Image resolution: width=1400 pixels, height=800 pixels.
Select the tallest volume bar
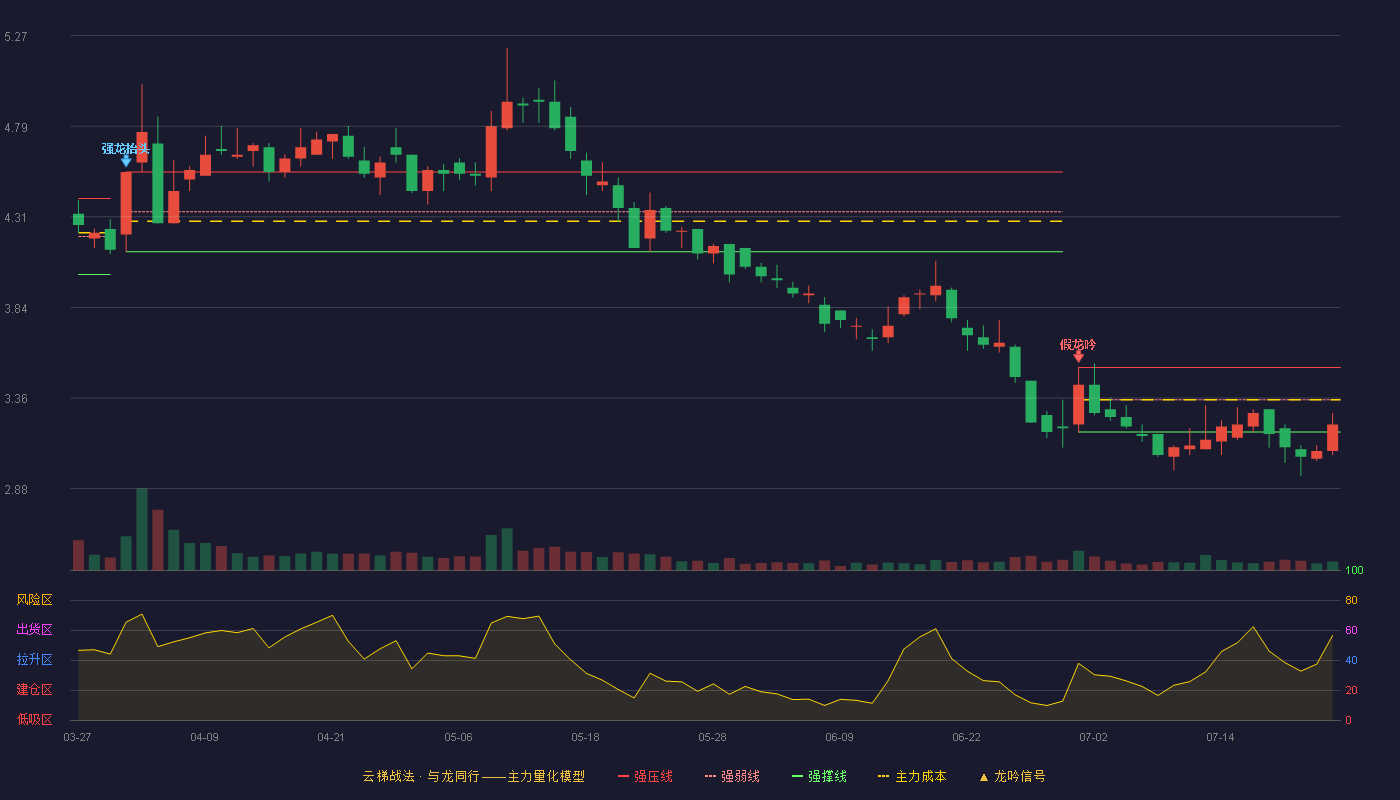click(142, 529)
